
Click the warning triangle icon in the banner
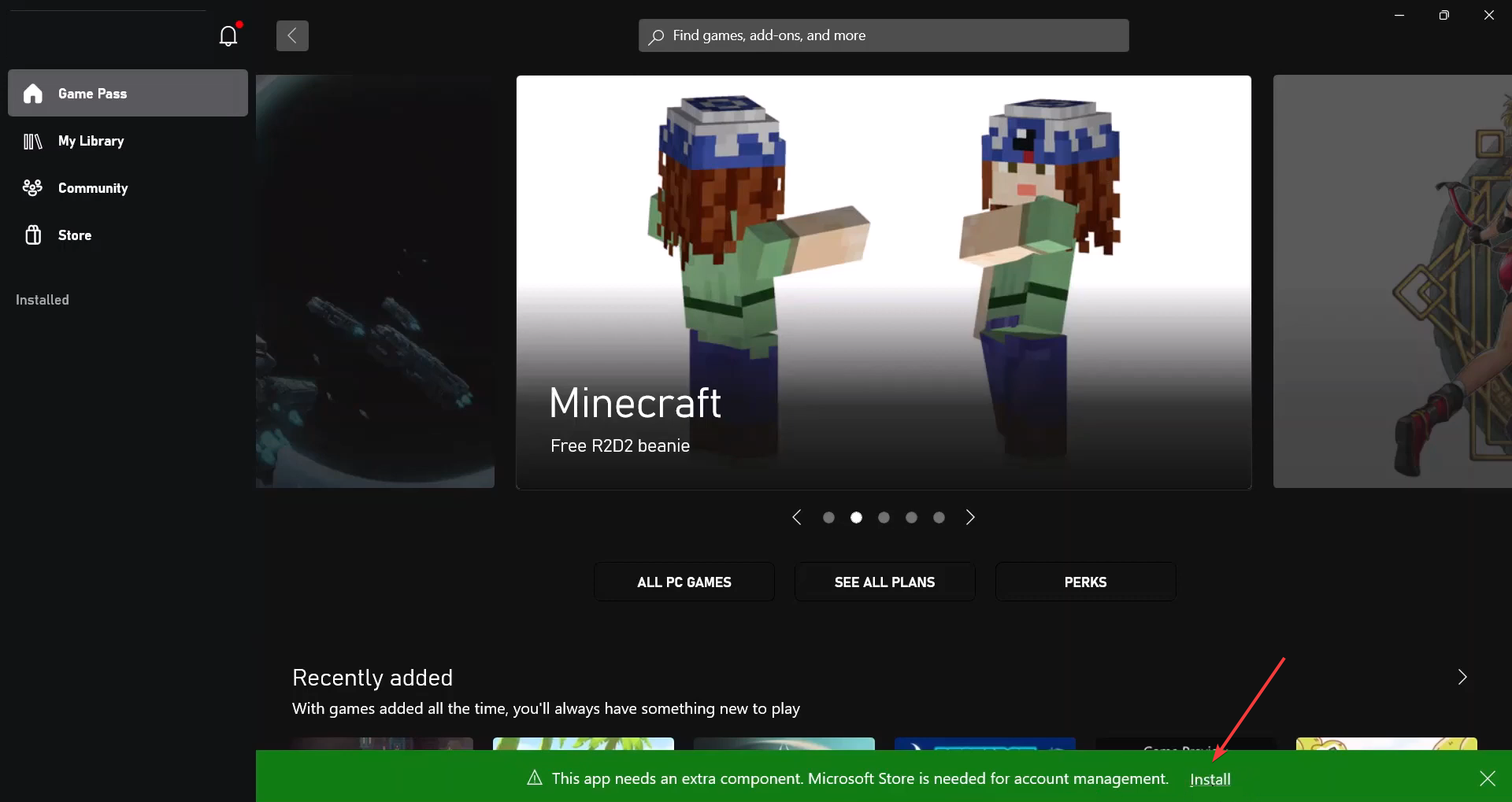coord(535,778)
